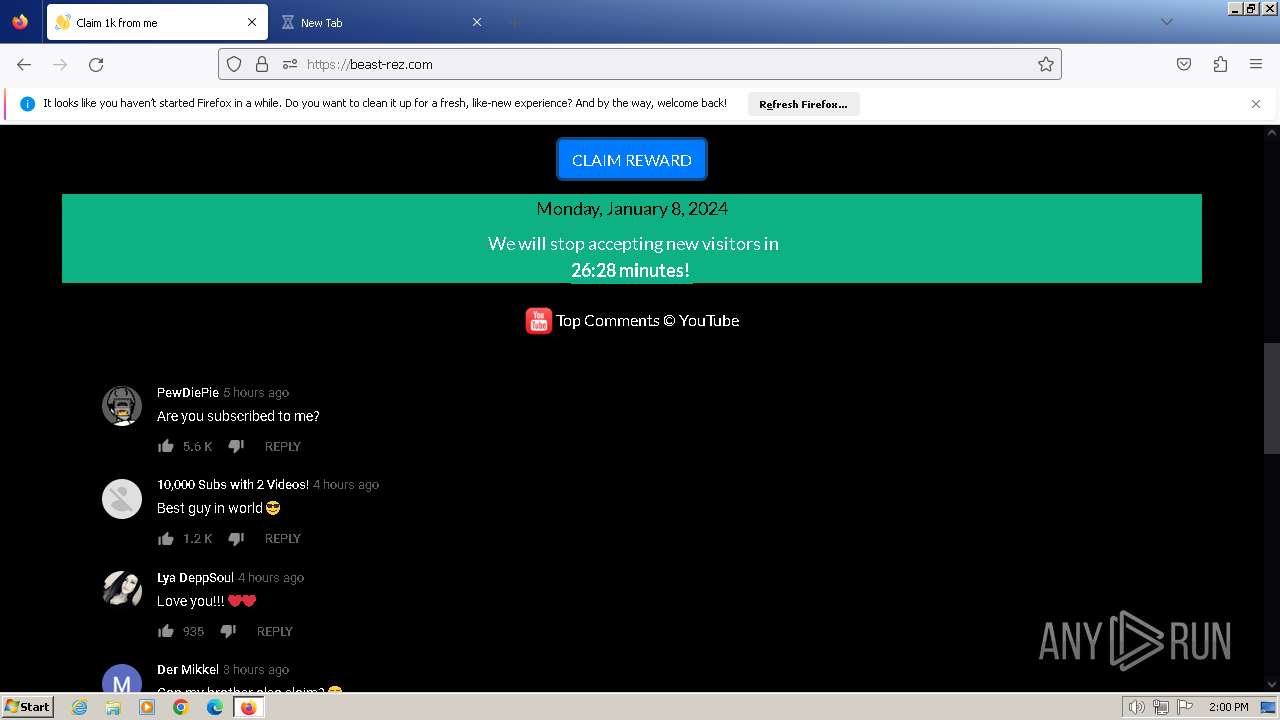The image size is (1280, 720).
Task: Close the New Tab tab
Action: [x=477, y=22]
